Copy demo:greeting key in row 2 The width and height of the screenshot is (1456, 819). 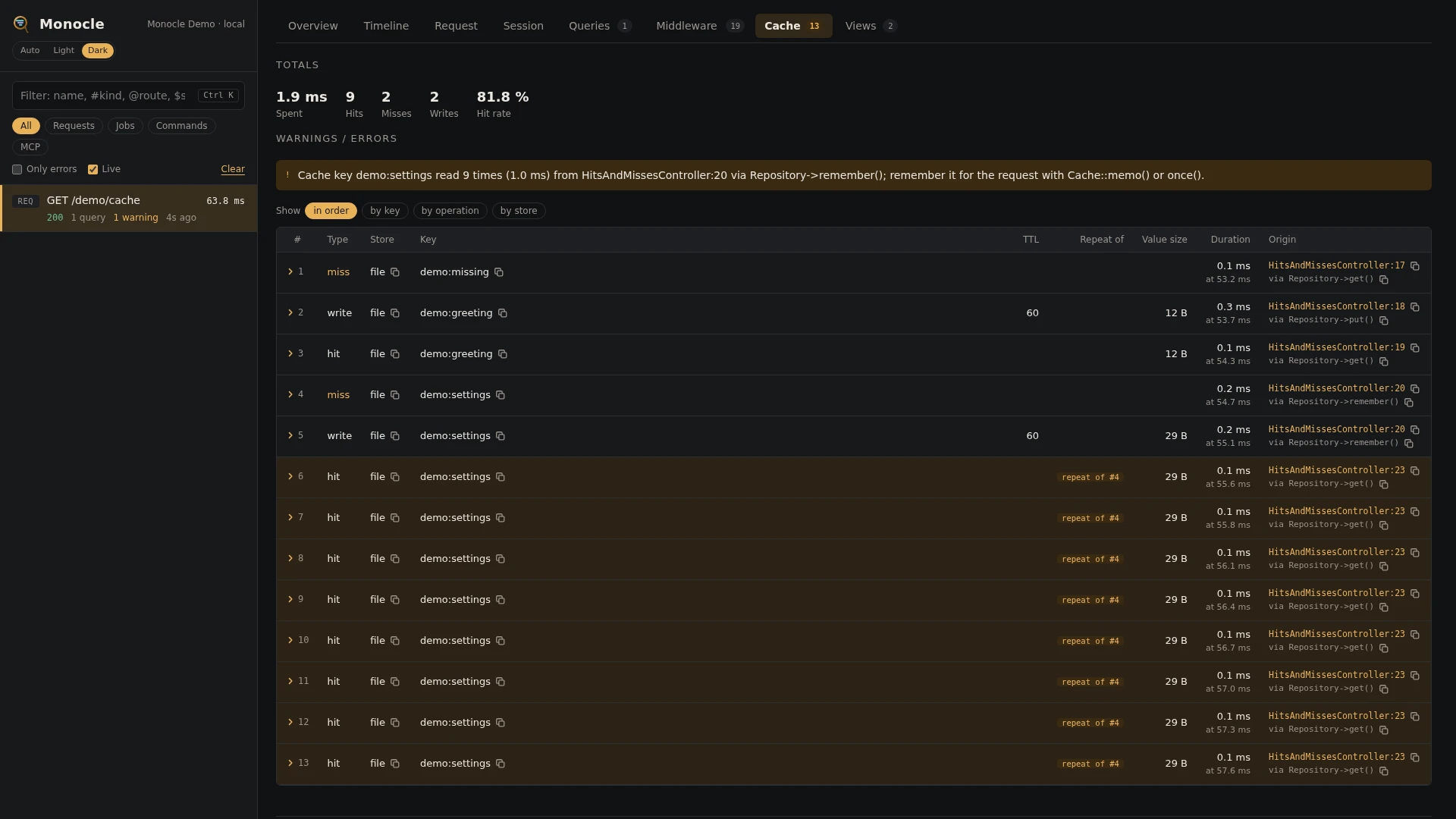pos(503,313)
